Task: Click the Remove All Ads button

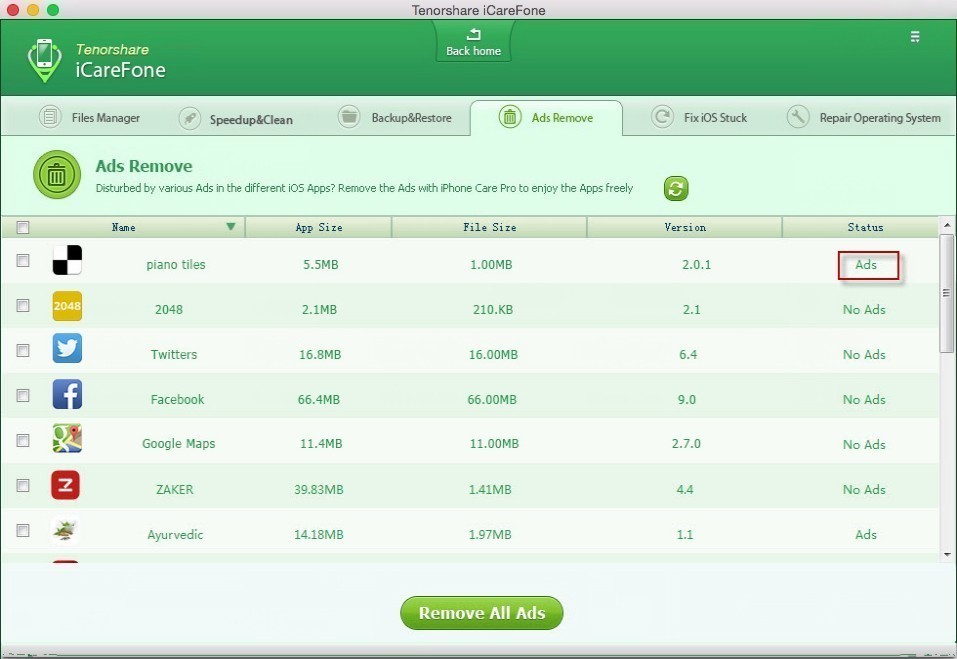Action: (x=482, y=613)
